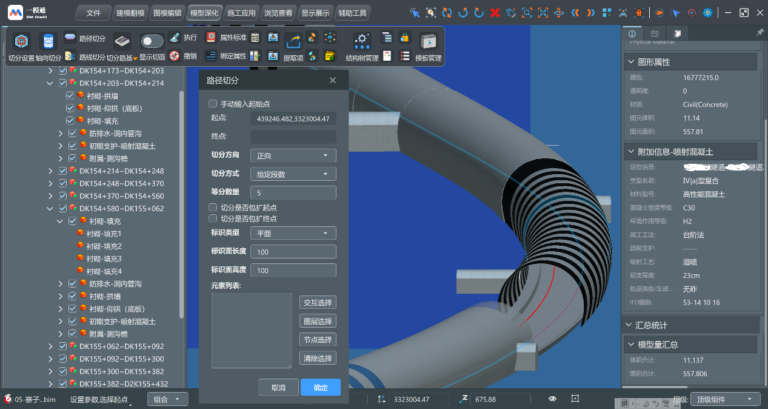
Task: Open the 切分方式 dropdown
Action: pyautogui.click(x=293, y=174)
